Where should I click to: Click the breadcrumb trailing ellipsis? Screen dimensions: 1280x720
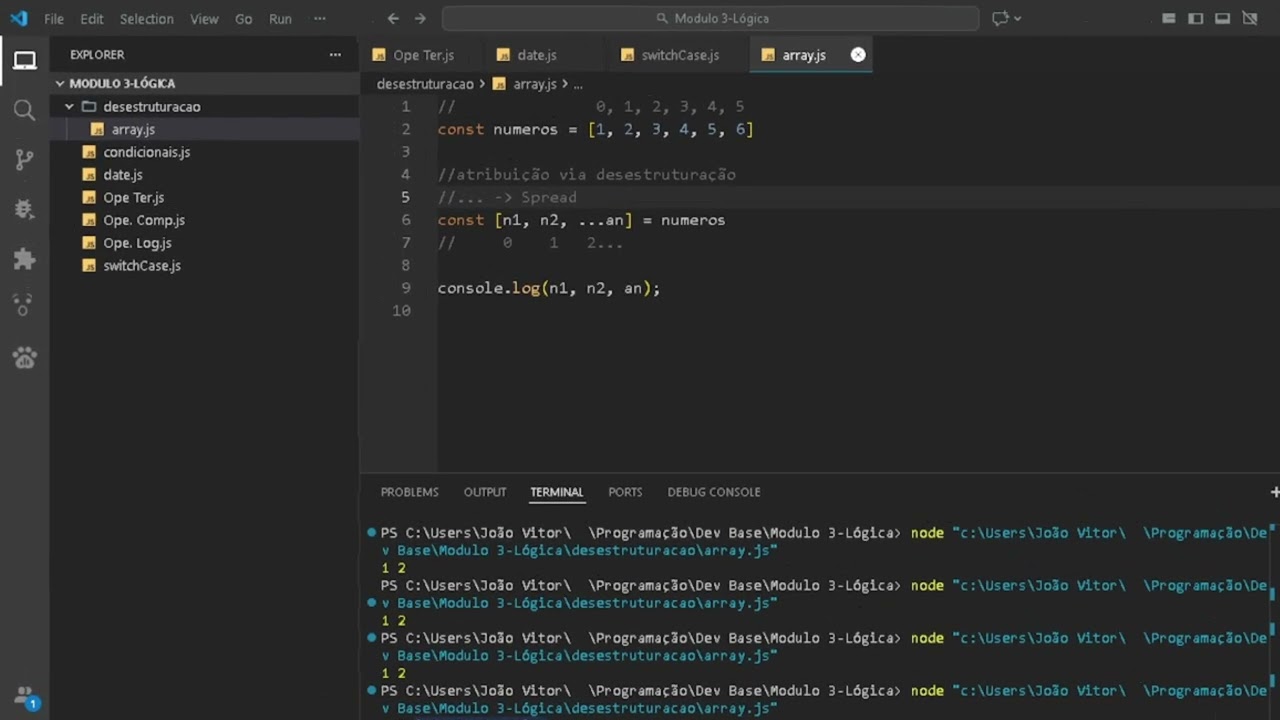point(578,85)
